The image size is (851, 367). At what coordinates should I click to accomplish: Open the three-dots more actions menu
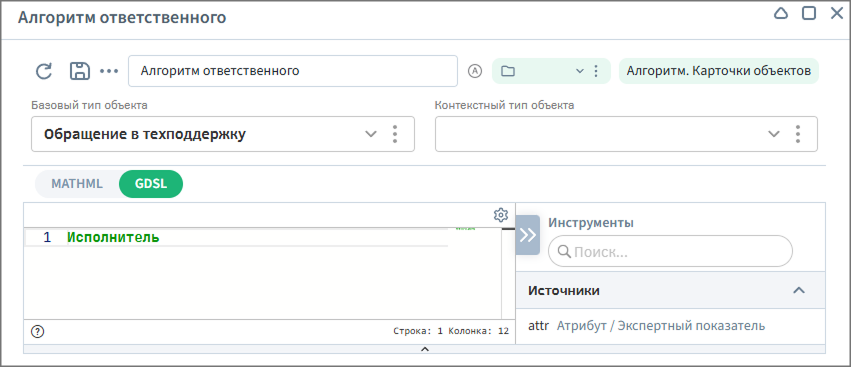point(109,71)
